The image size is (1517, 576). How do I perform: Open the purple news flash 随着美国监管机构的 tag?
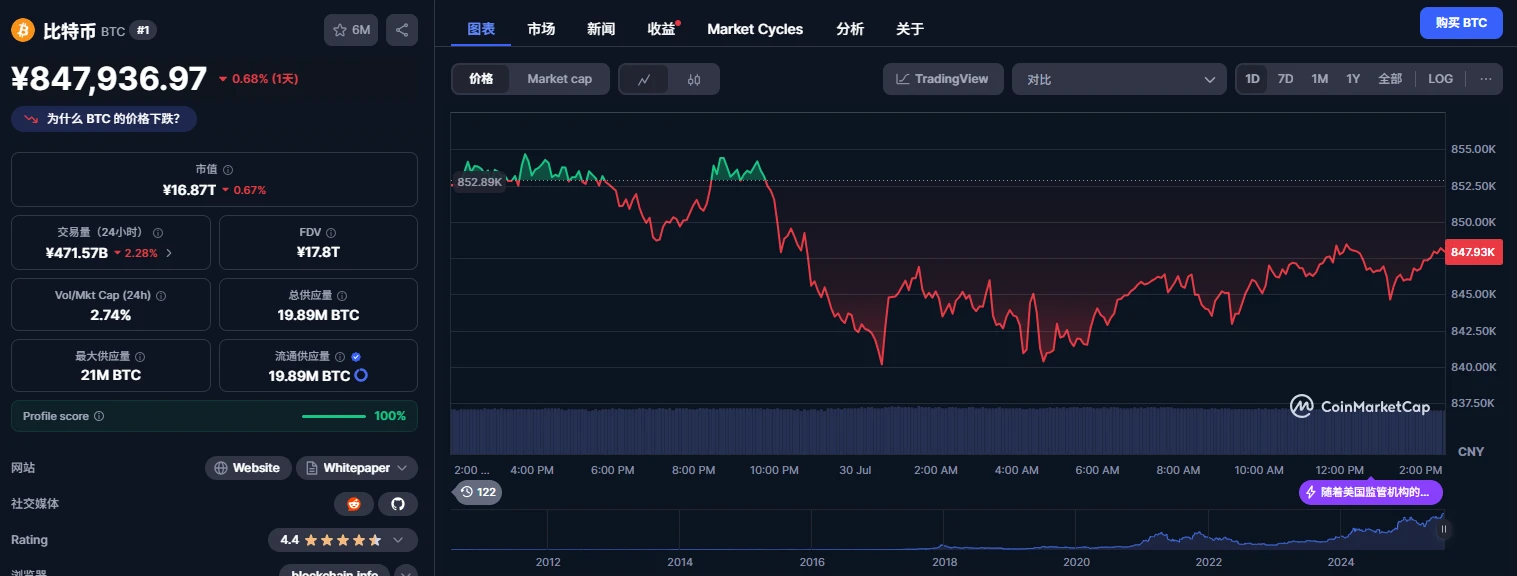[x=1371, y=492]
